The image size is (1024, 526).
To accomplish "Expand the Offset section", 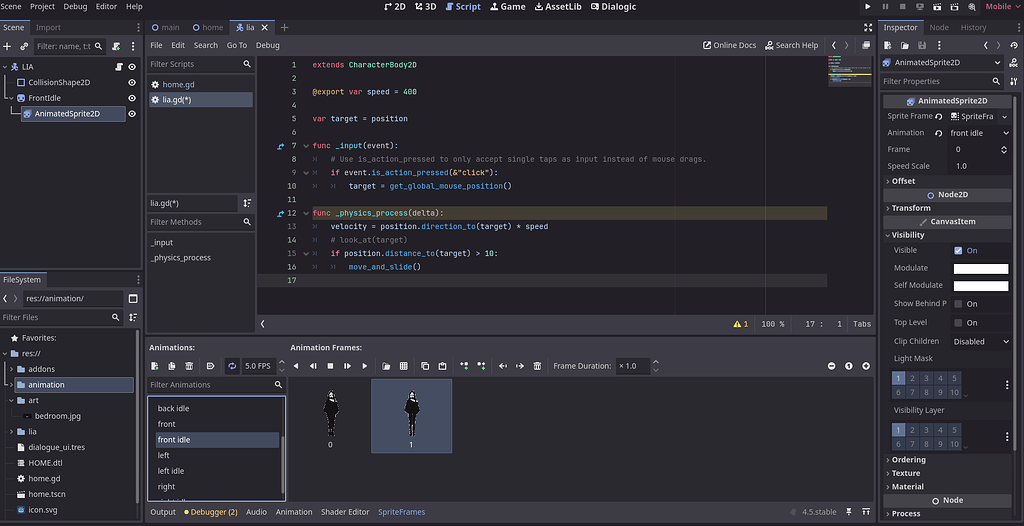I will tap(903, 181).
